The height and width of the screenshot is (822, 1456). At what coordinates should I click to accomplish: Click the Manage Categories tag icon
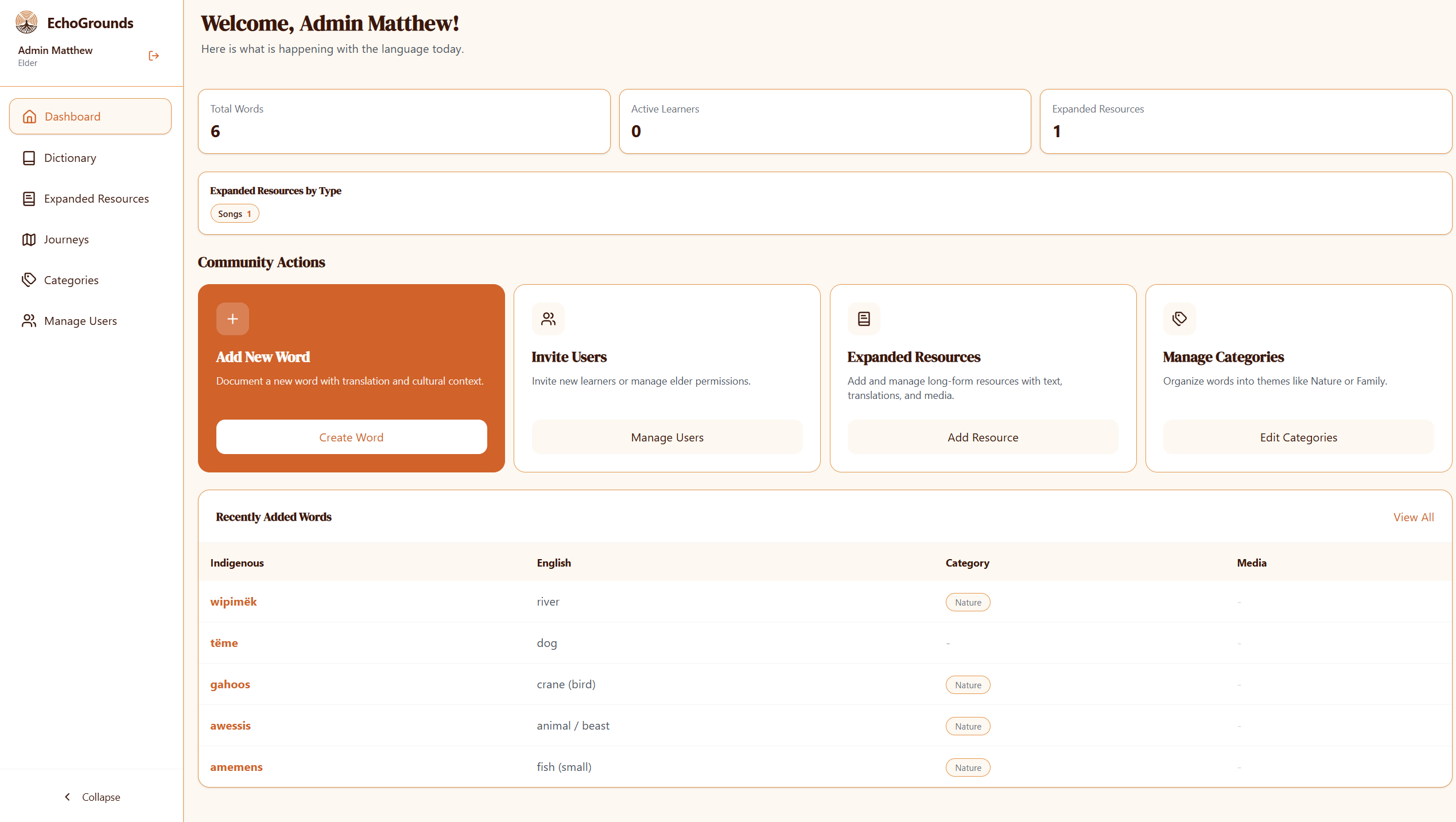pos(1179,319)
